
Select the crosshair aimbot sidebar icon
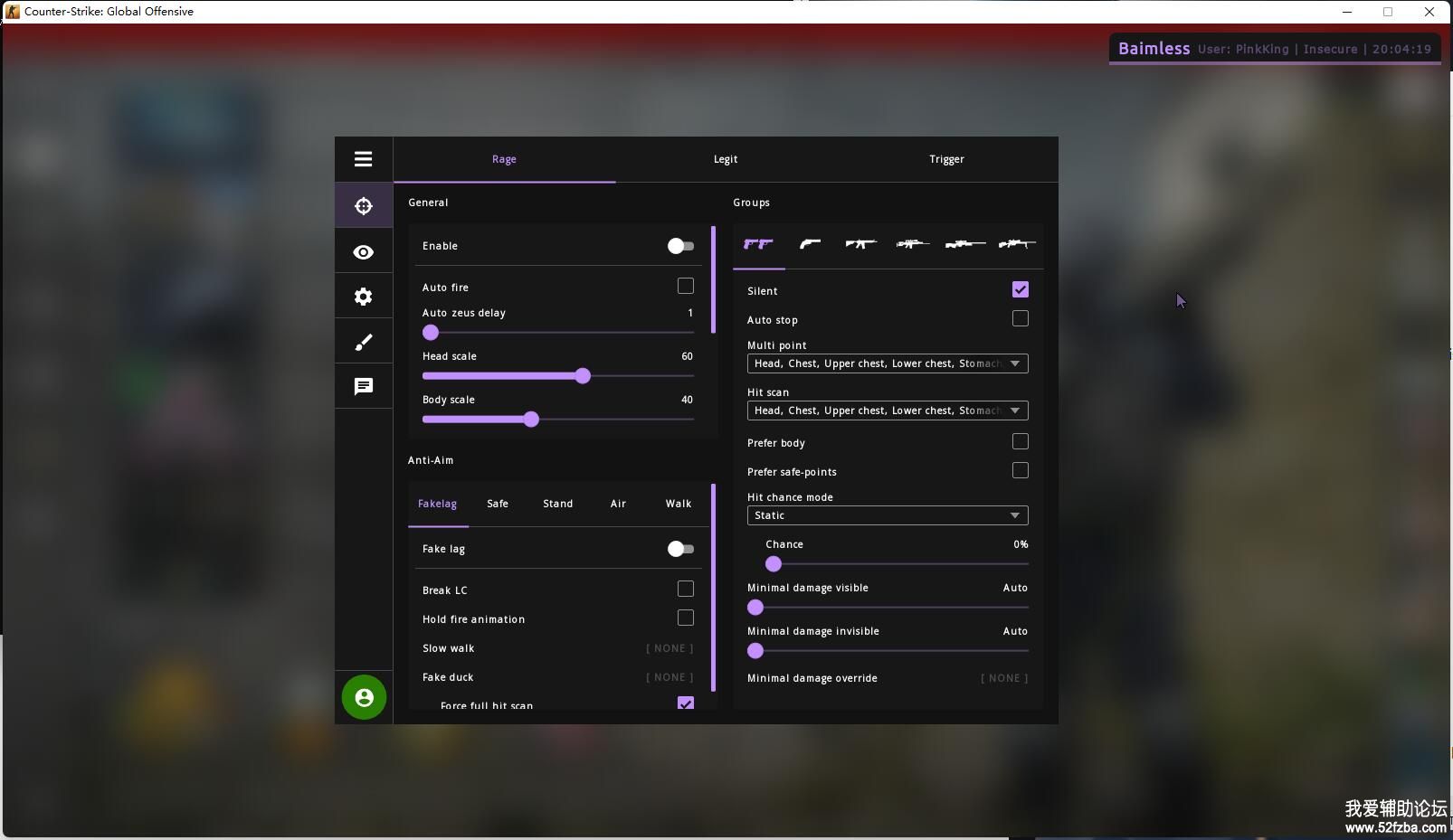point(364,205)
